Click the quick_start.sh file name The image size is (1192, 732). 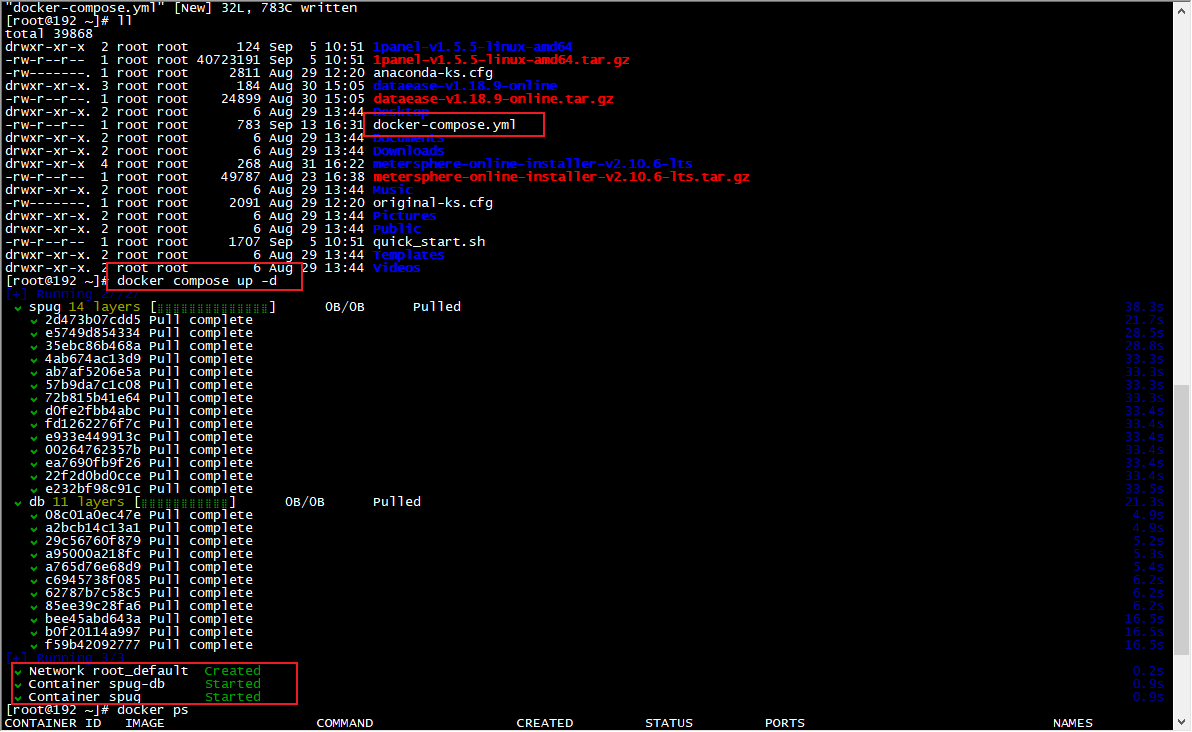(x=429, y=242)
